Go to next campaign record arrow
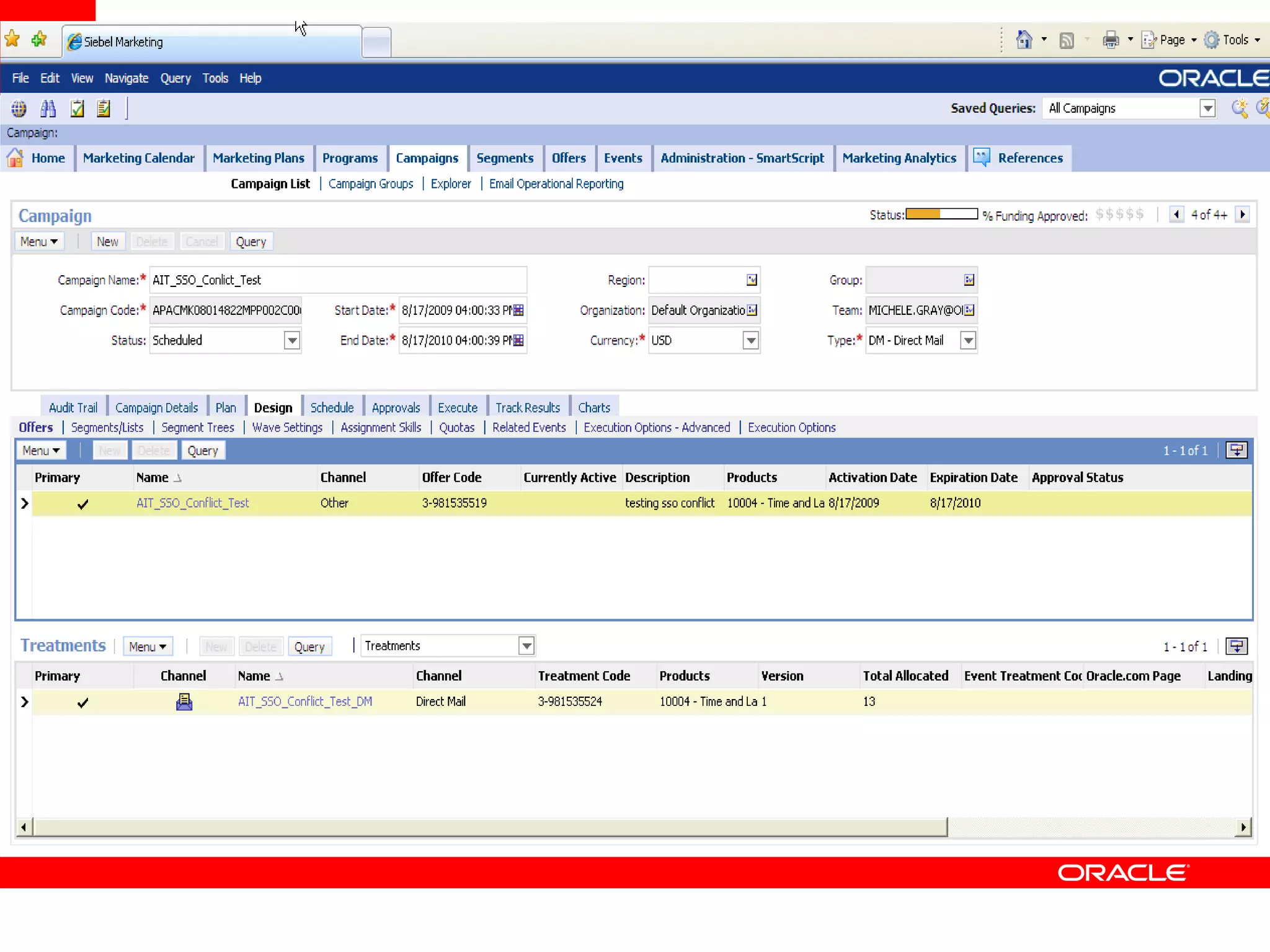The height and width of the screenshot is (952, 1270). click(1242, 215)
